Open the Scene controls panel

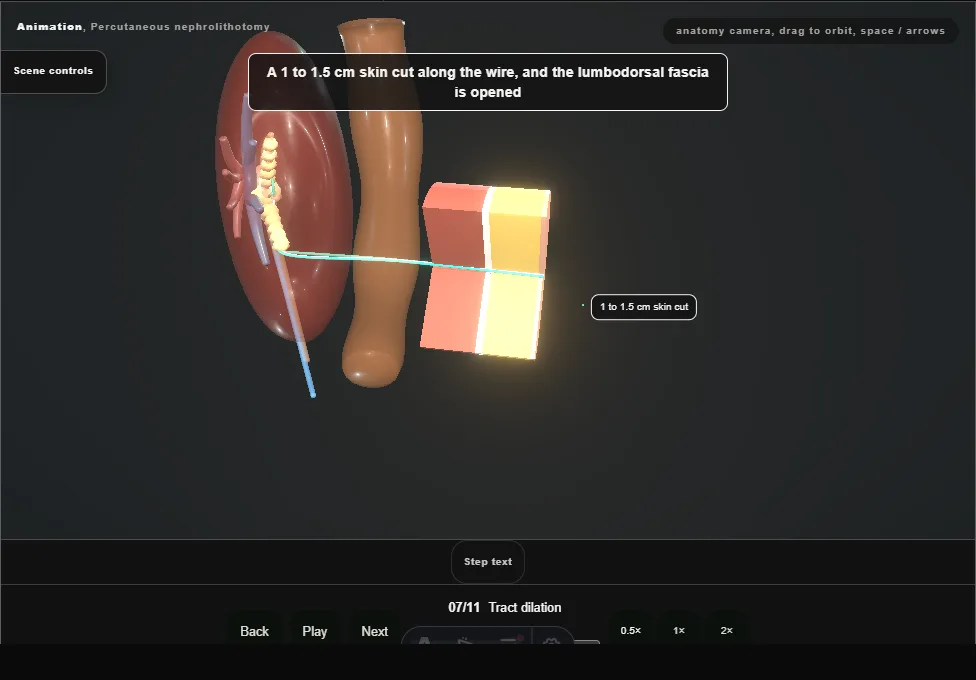53,71
